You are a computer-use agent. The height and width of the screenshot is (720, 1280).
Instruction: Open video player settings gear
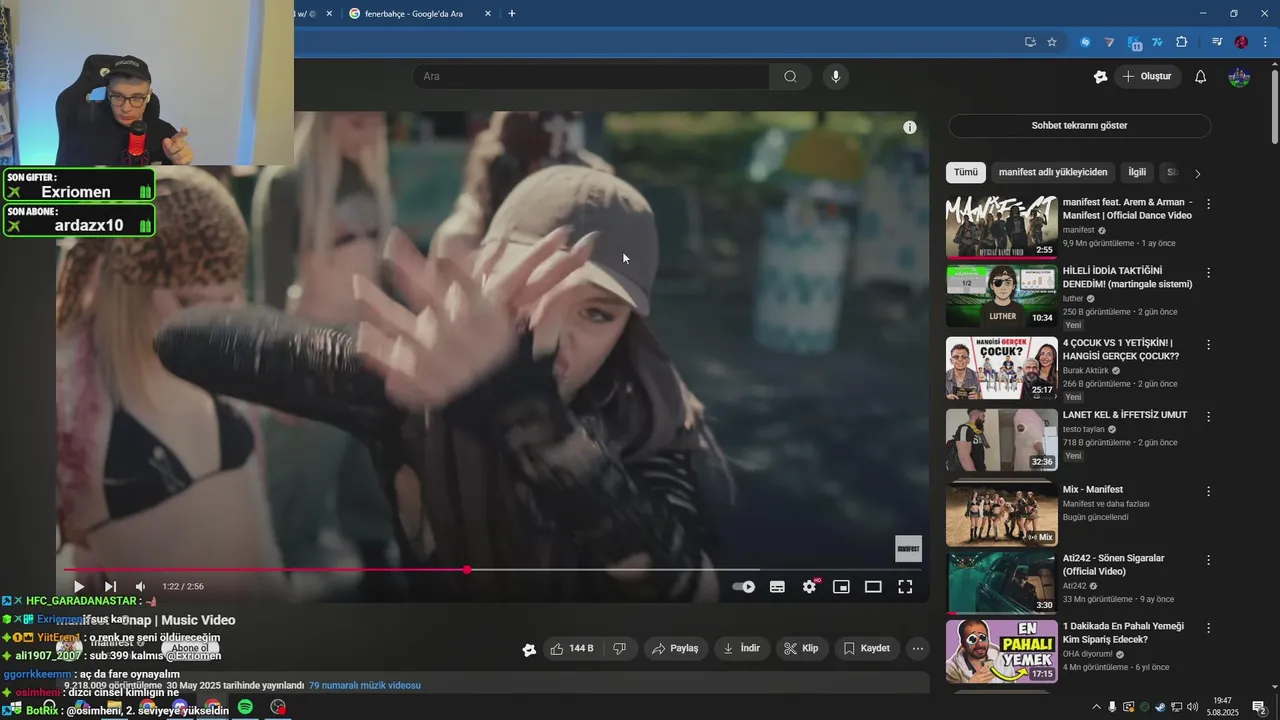(809, 587)
